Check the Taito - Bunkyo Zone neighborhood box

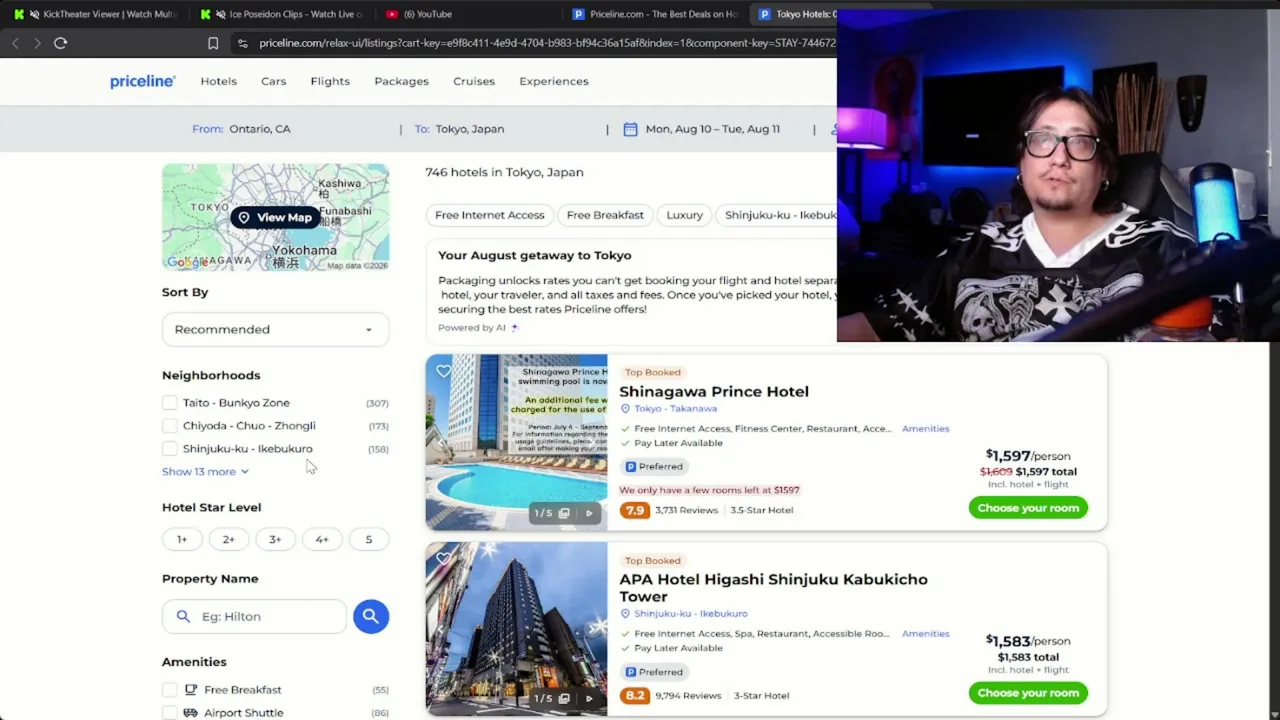pyautogui.click(x=170, y=403)
